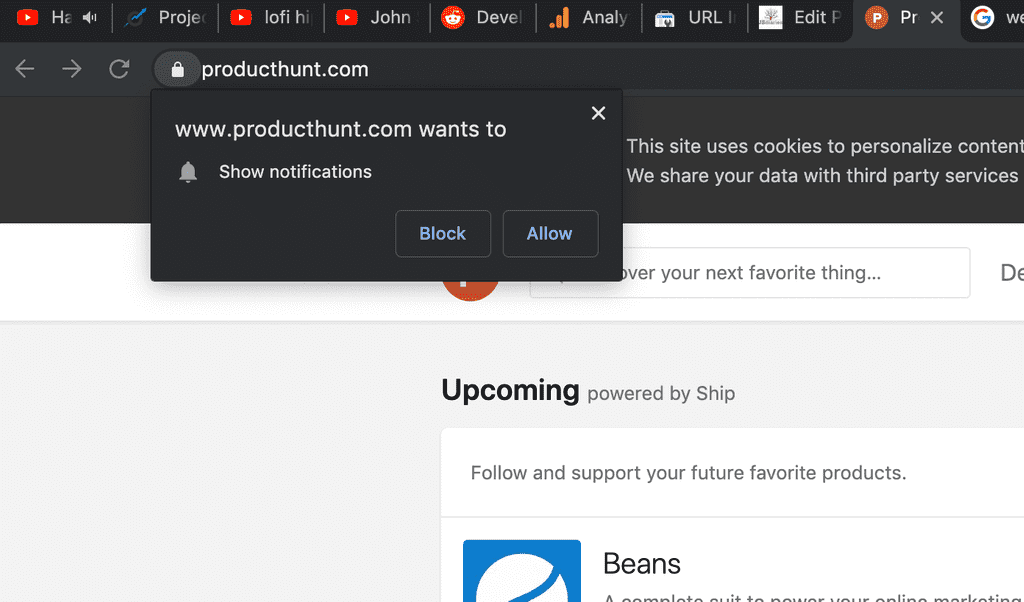Open the Analytics tab
This screenshot has height=602, width=1024.
588,18
